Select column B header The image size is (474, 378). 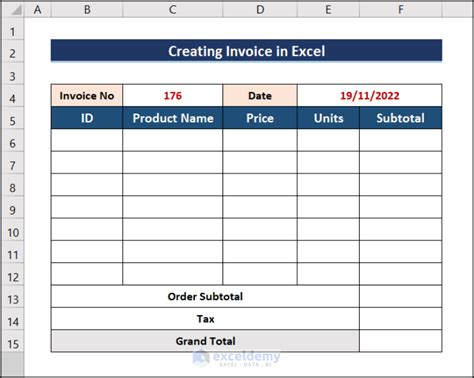87,9
